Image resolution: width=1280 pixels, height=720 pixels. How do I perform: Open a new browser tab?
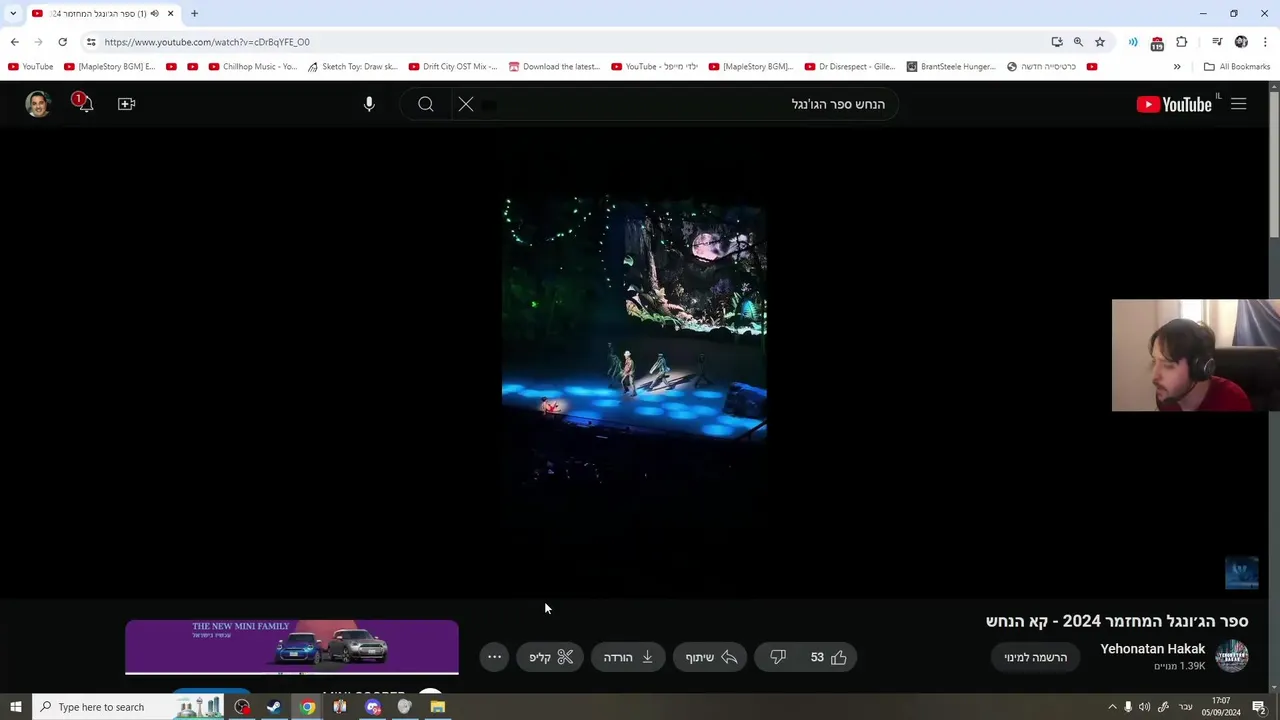coord(194,13)
